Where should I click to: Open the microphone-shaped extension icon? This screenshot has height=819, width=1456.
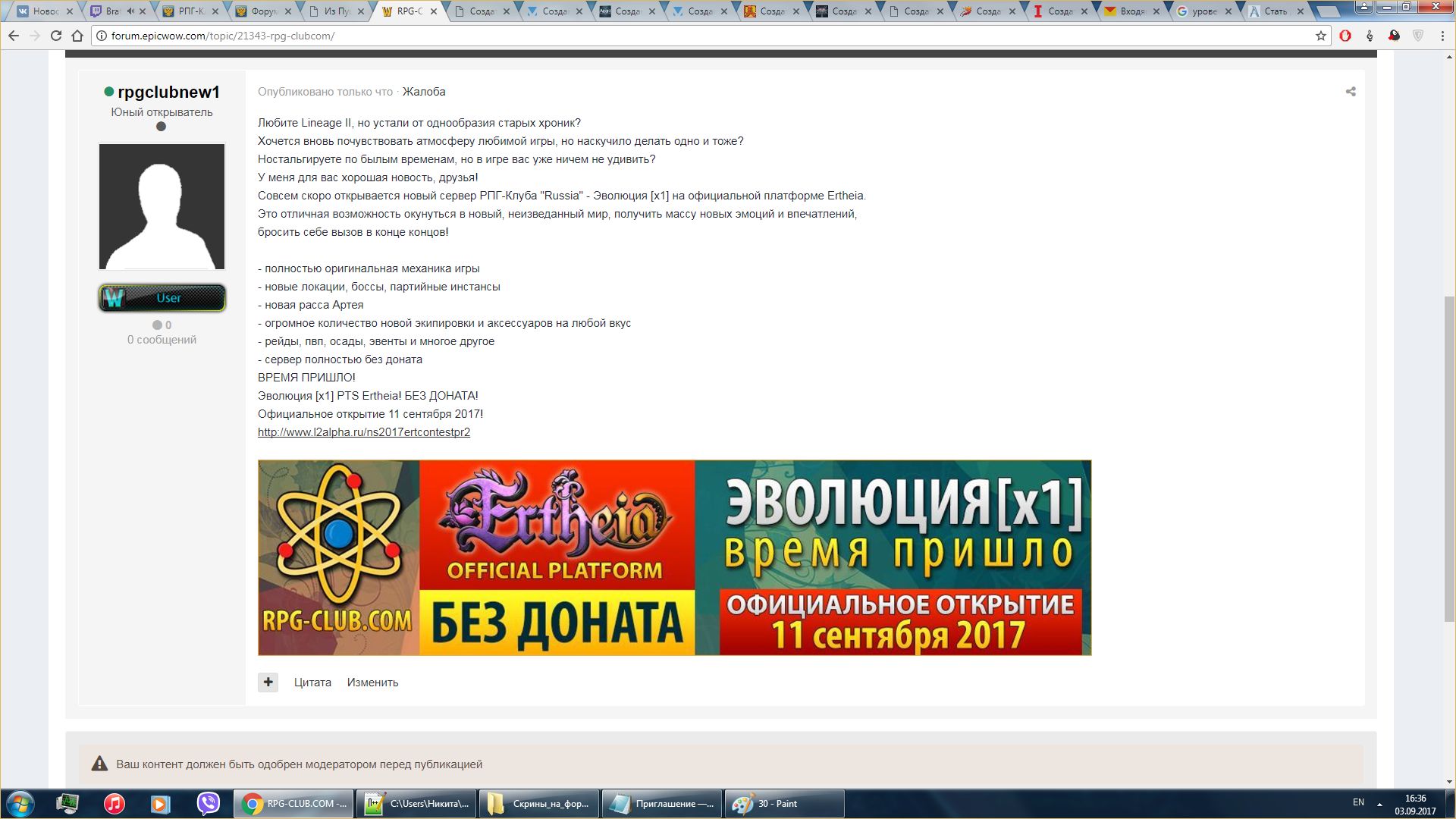1370,36
